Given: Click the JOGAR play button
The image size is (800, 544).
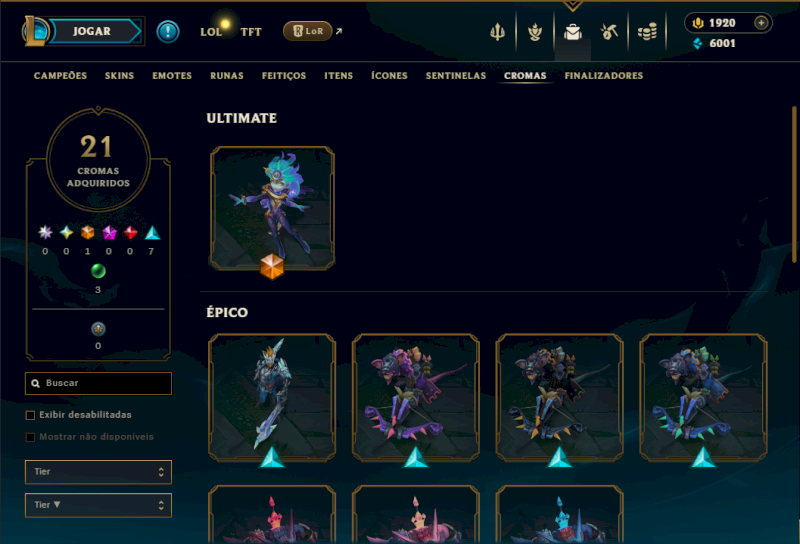Looking at the screenshot, I should coord(92,31).
